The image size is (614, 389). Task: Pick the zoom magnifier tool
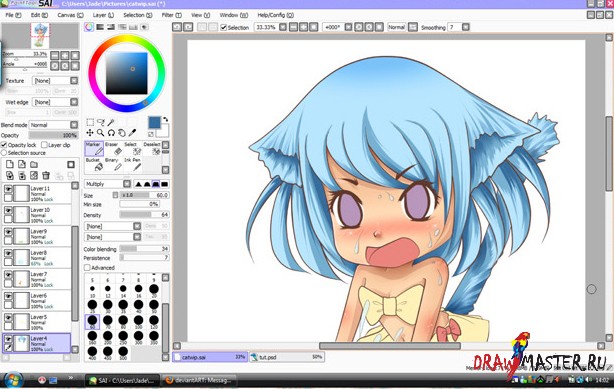101,133
